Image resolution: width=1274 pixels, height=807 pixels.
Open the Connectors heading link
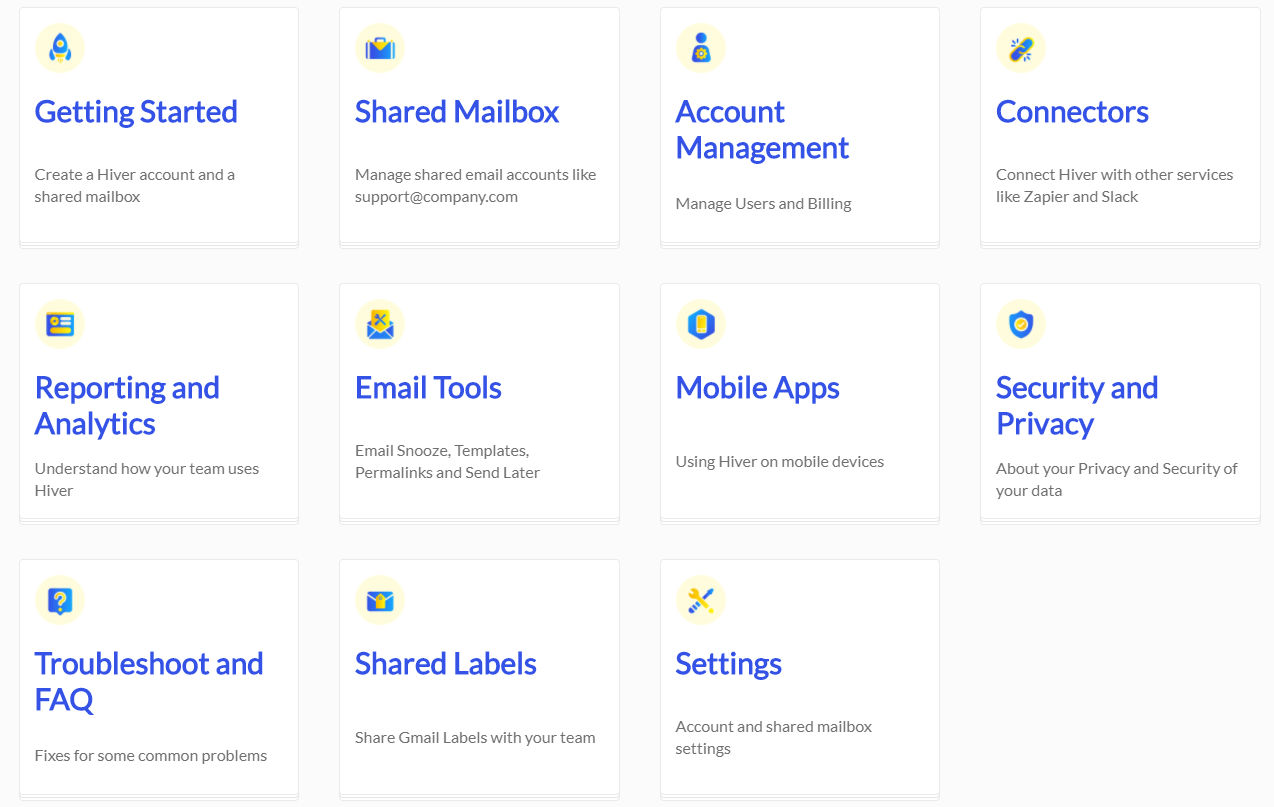pyautogui.click(x=1072, y=112)
